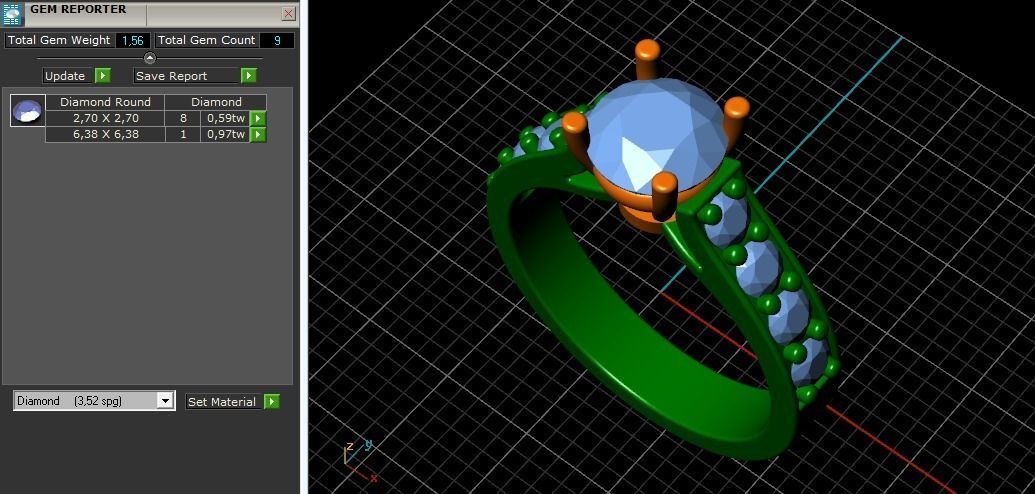This screenshot has height=494, width=1035.
Task: Click the '0,97tw' weight cell
Action: click(226, 135)
